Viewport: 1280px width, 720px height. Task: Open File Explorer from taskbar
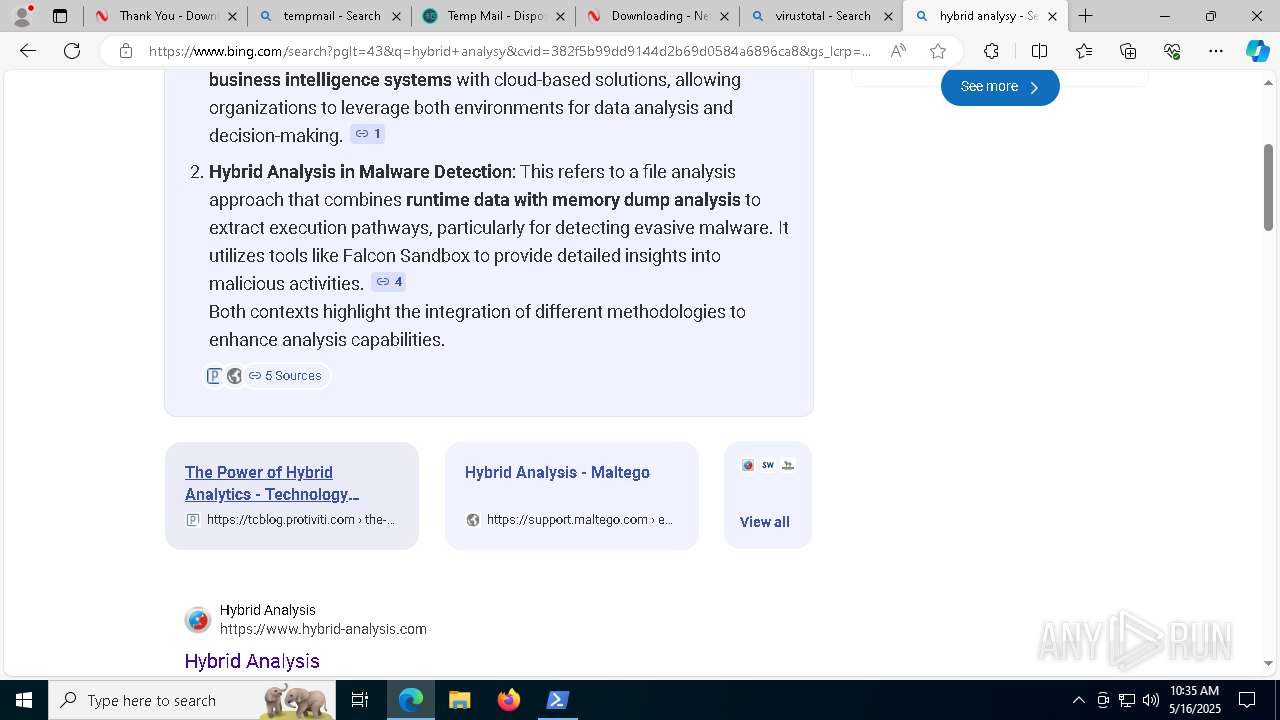click(x=459, y=700)
